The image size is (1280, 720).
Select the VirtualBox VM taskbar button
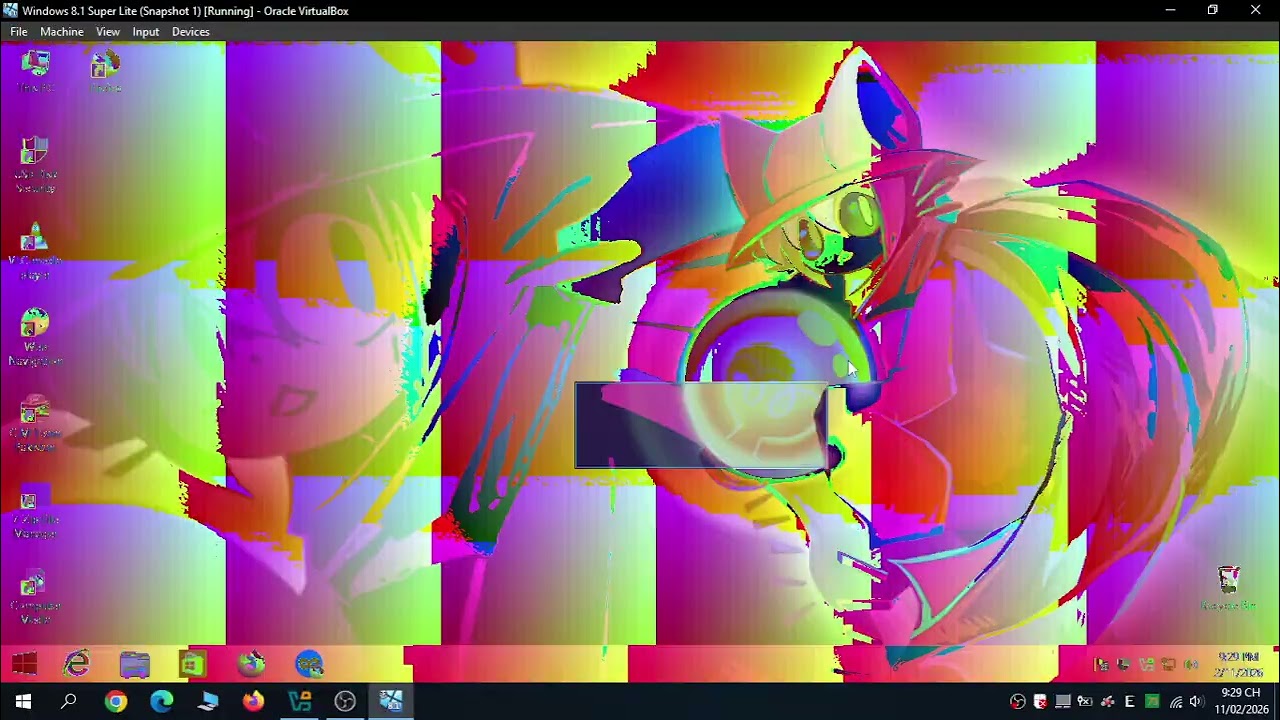click(x=391, y=702)
